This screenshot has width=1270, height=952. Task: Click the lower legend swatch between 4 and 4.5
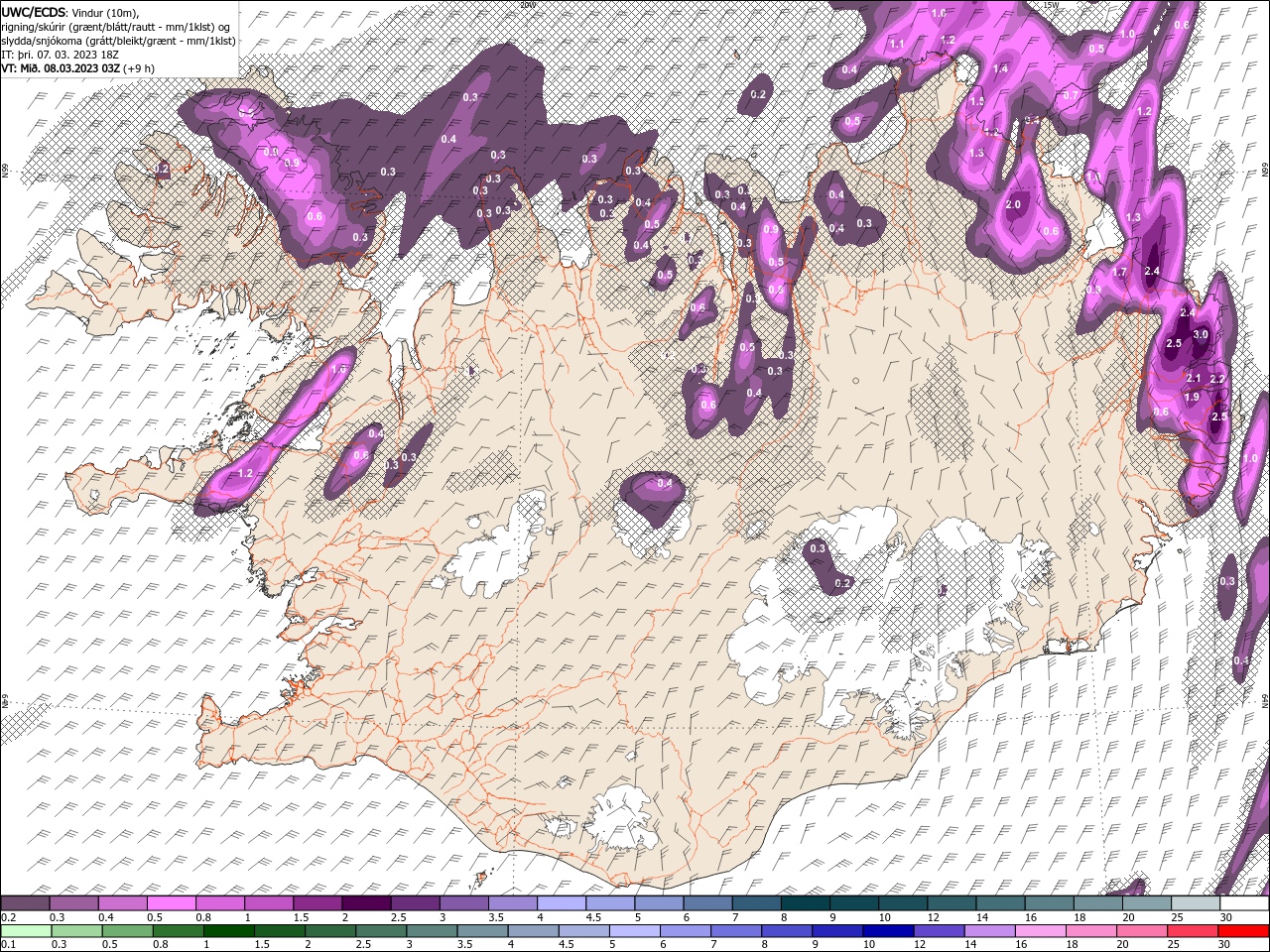[533, 931]
